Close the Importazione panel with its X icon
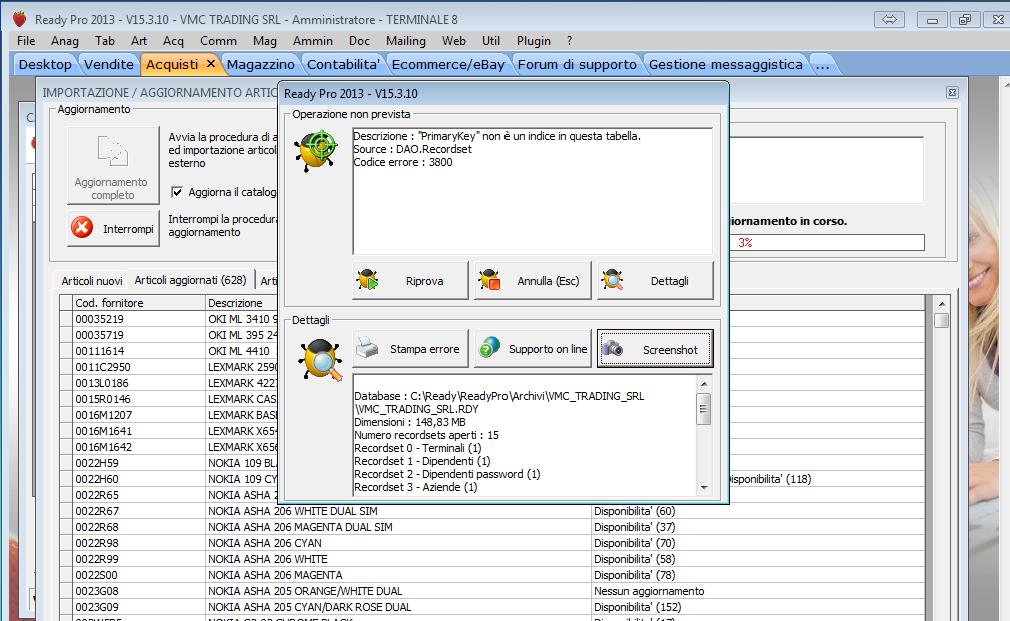 click(x=952, y=93)
